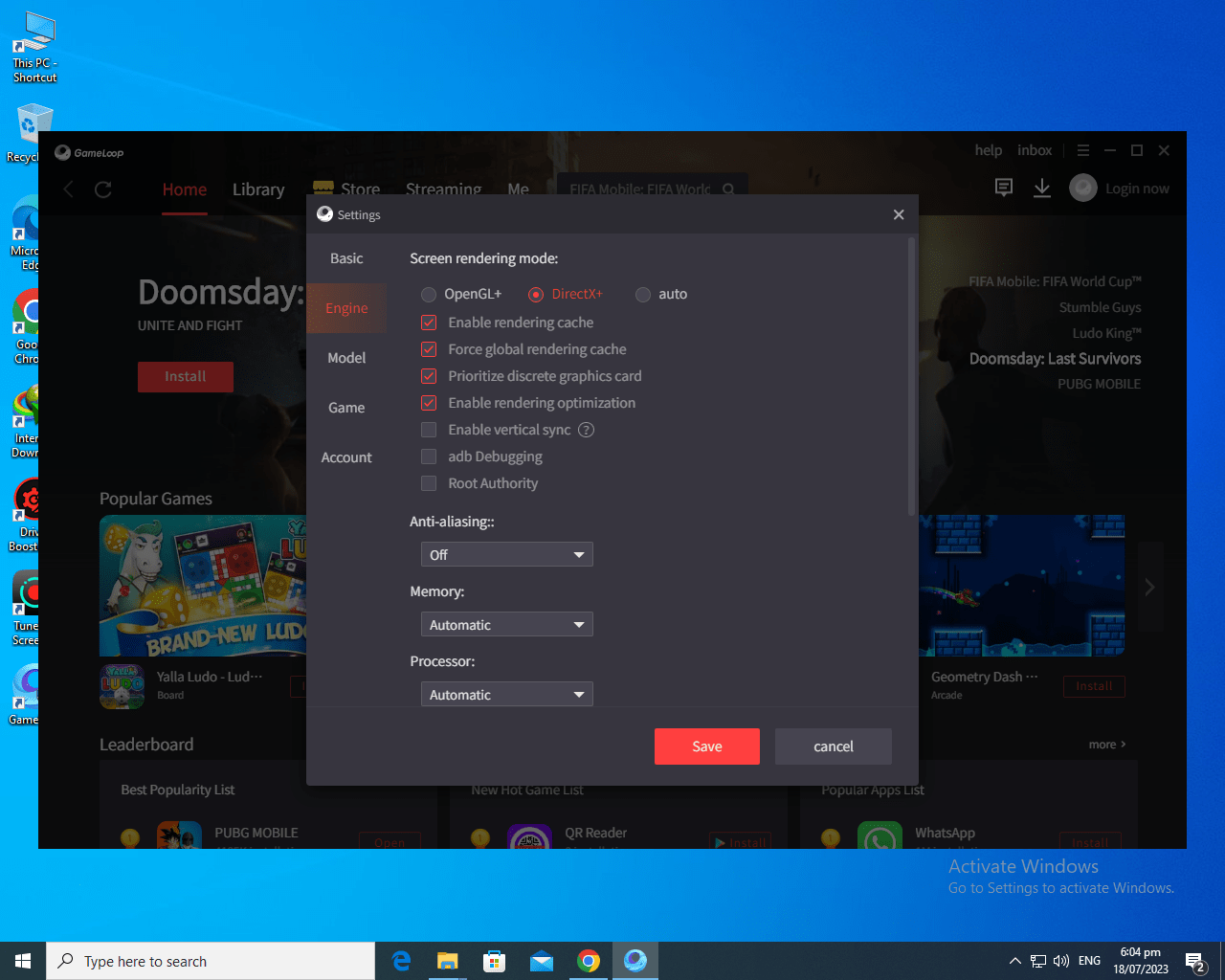Open Mail app from the taskbar

542,961
